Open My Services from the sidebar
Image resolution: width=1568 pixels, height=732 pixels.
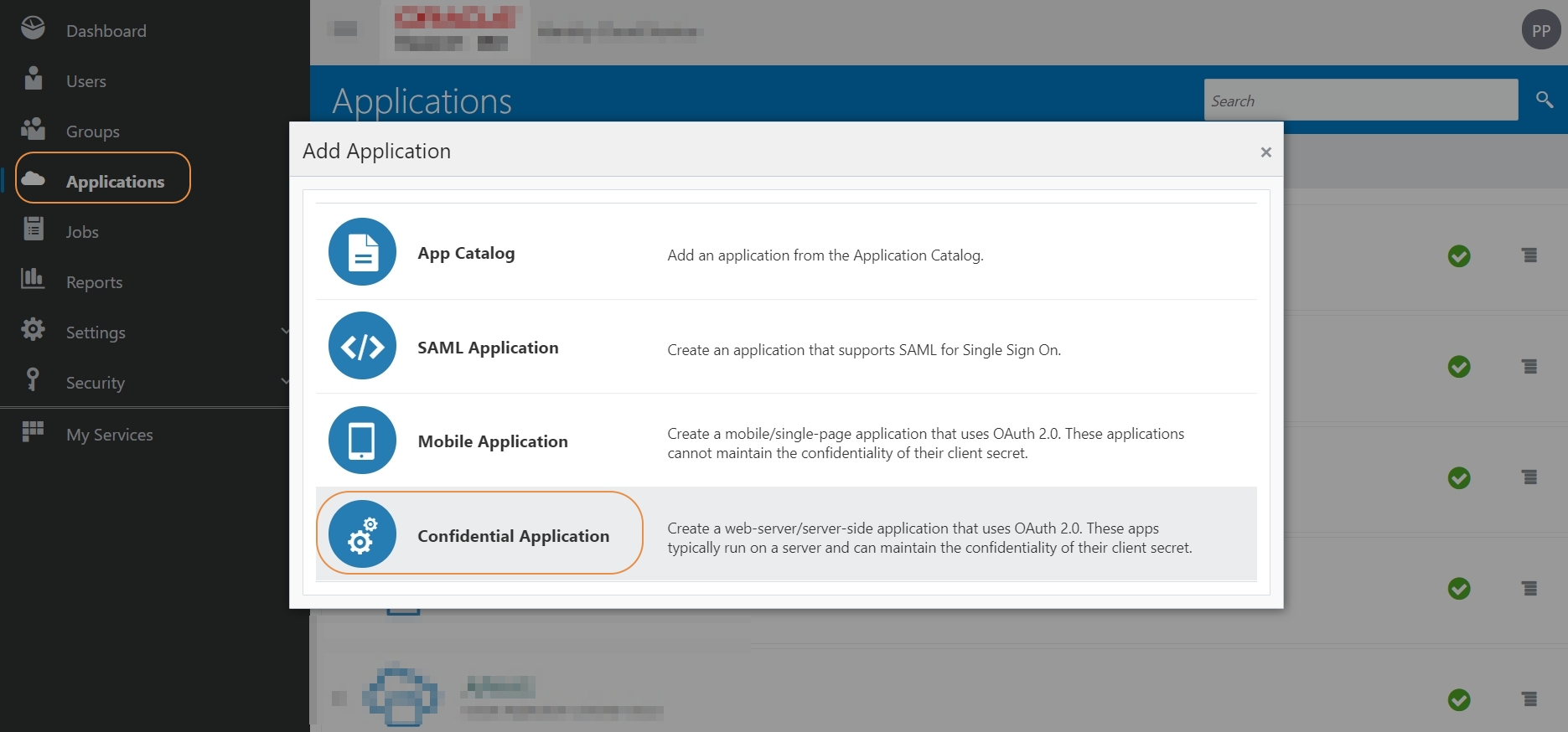(x=109, y=435)
